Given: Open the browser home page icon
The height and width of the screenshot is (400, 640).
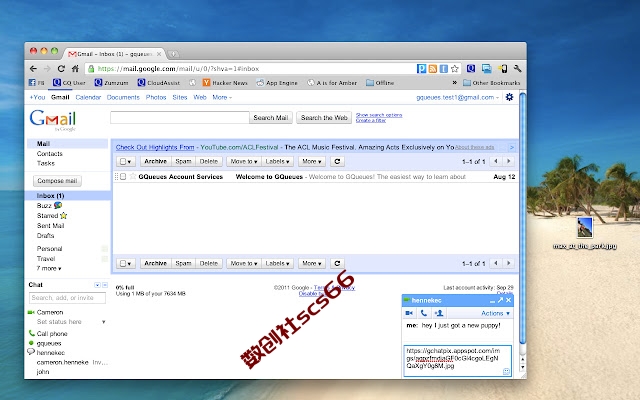Looking at the screenshot, I should coord(75,69).
